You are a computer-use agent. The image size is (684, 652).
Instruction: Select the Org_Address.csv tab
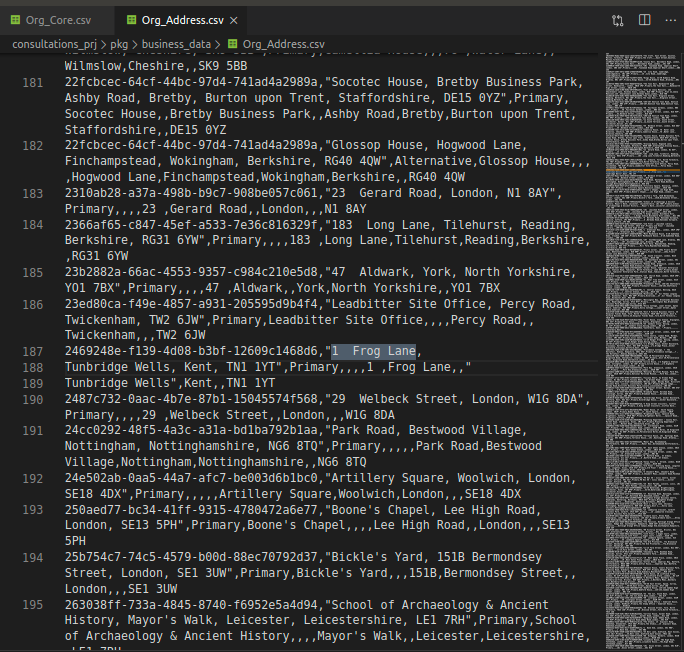(182, 20)
